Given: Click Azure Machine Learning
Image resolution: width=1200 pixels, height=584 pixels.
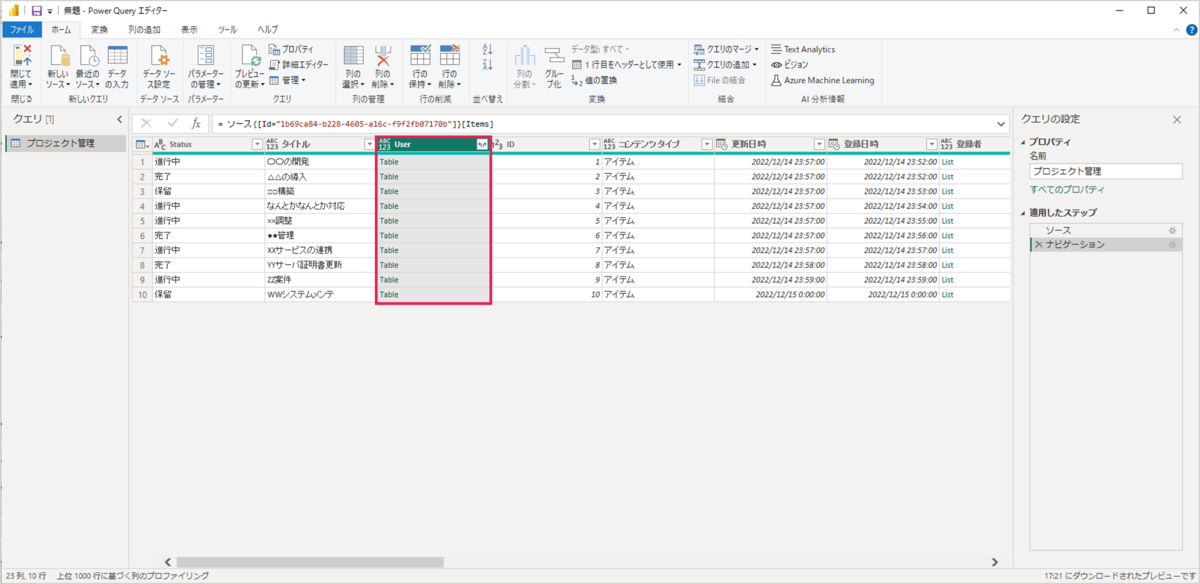Looking at the screenshot, I should pyautogui.click(x=822, y=80).
